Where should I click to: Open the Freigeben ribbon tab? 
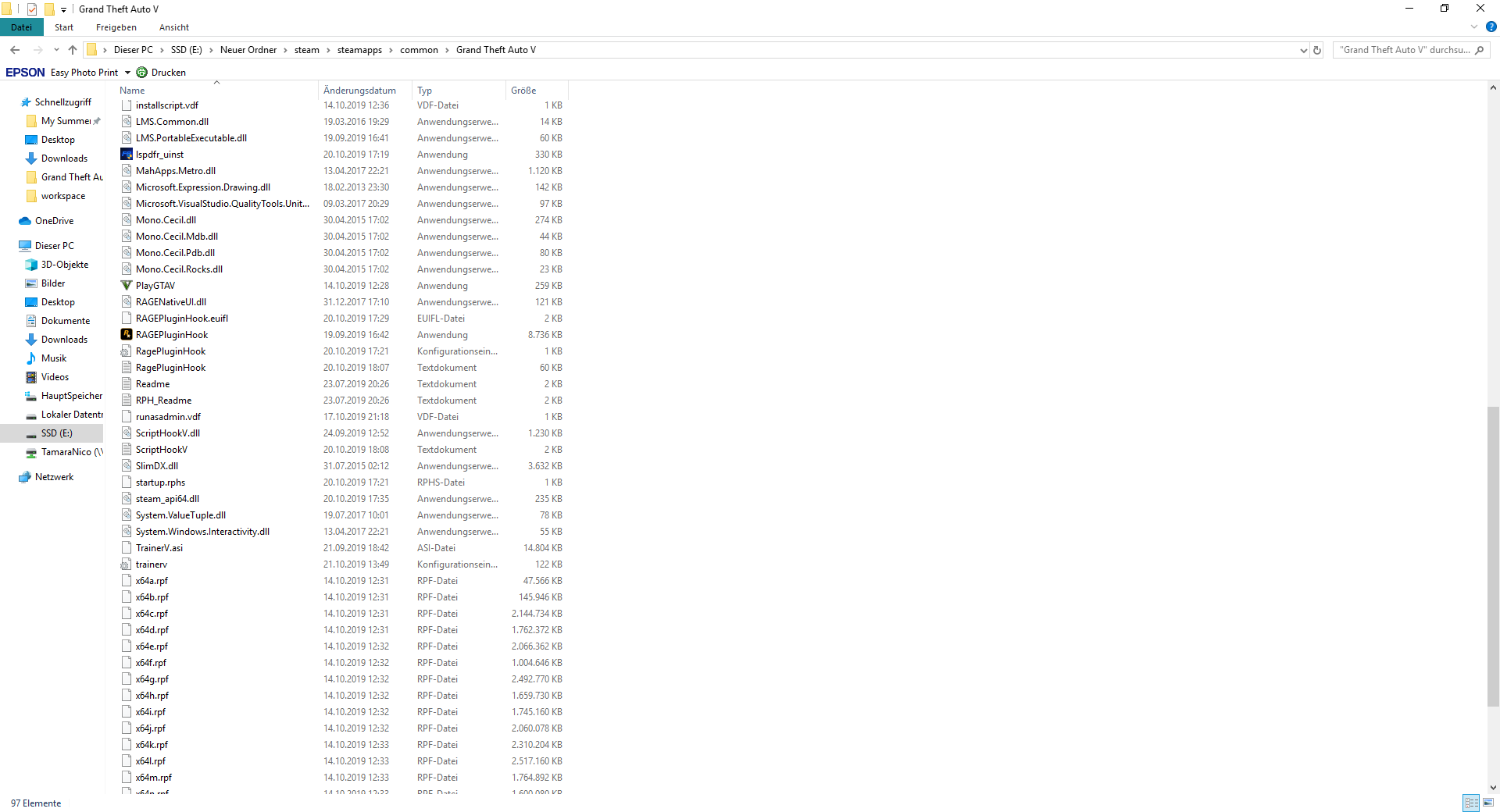(116, 27)
